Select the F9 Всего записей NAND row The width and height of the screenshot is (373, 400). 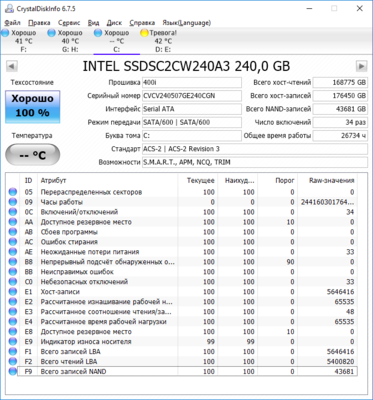click(187, 371)
